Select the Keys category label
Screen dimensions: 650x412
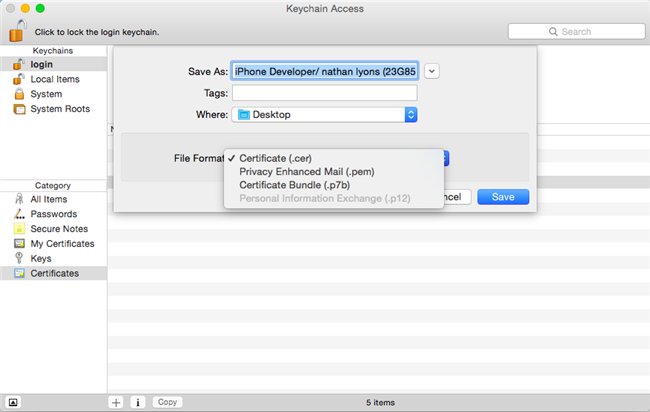point(41,259)
